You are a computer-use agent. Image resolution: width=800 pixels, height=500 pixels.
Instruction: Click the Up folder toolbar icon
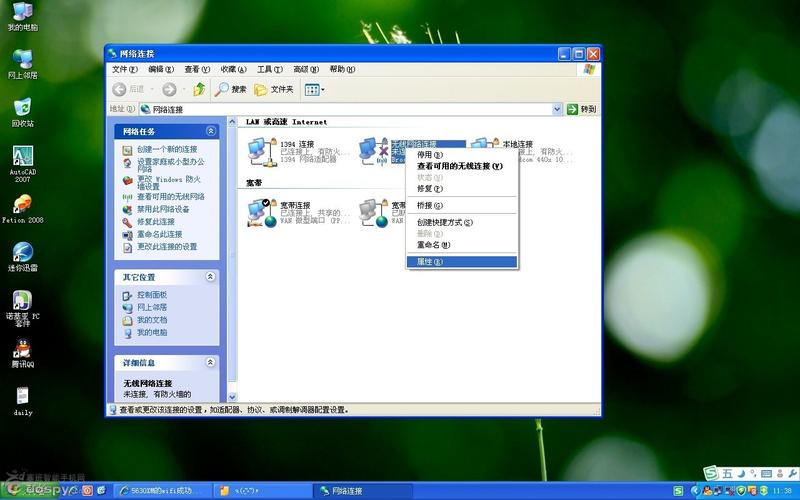click(x=199, y=89)
